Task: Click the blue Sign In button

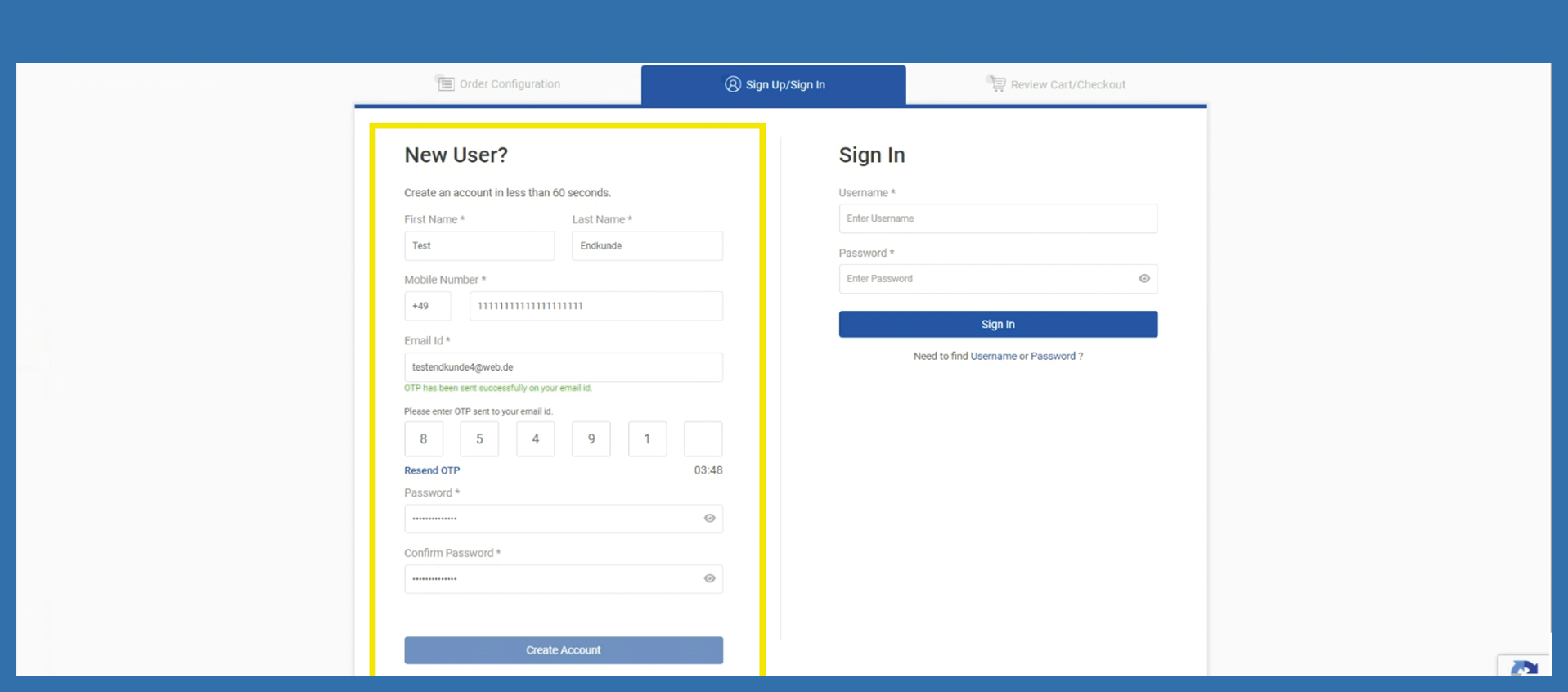Action: 998,325
